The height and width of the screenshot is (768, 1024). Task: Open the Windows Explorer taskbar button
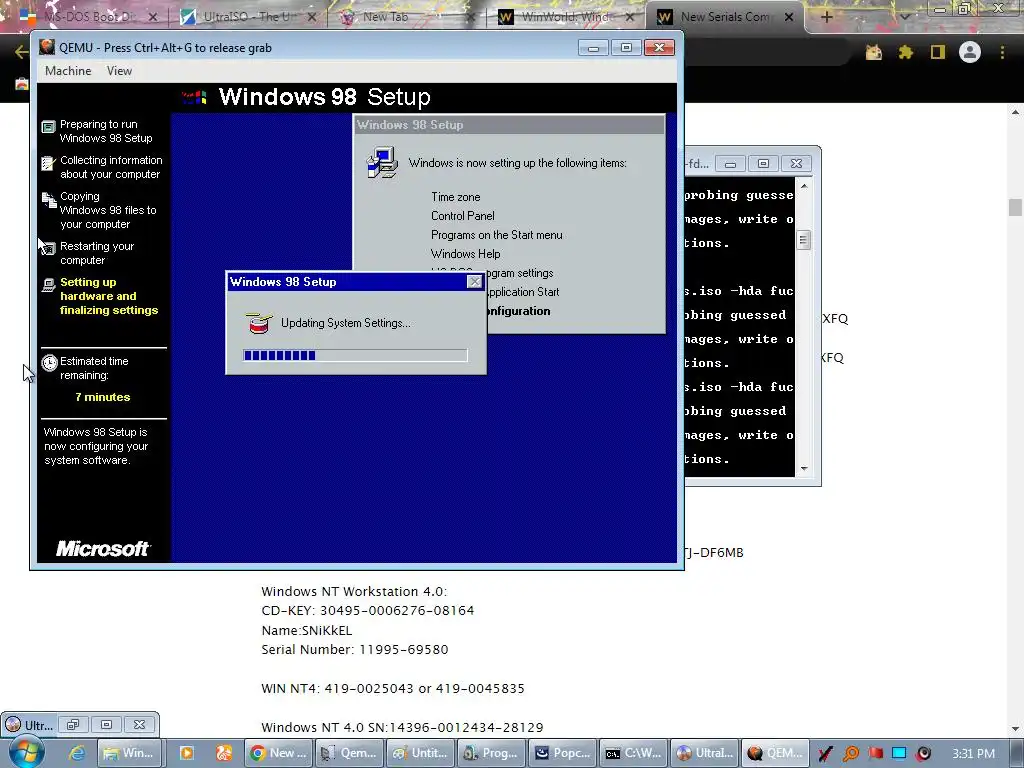130,753
